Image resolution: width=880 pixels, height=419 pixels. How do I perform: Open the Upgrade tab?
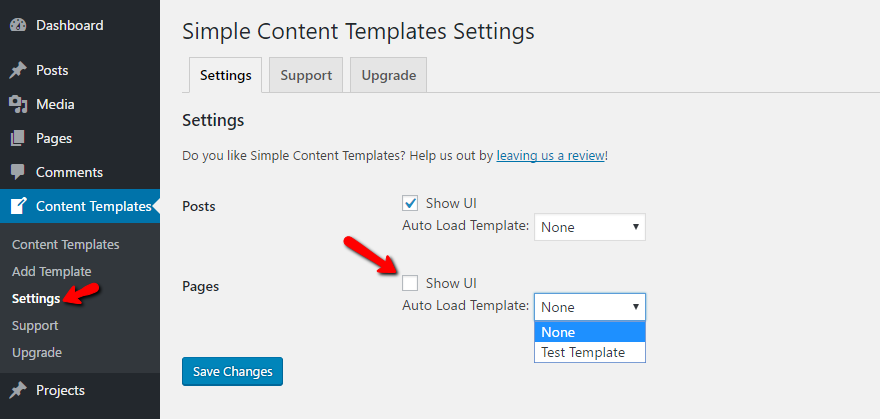pyautogui.click(x=389, y=75)
